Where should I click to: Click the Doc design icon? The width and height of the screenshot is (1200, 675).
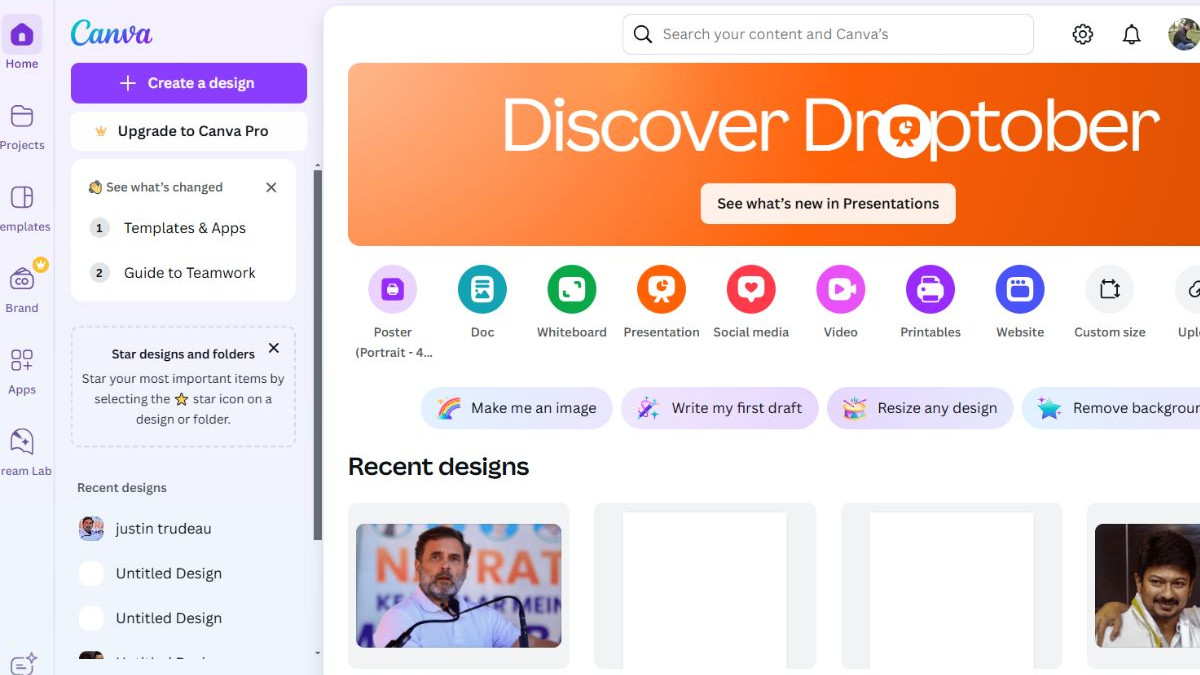[482, 290]
